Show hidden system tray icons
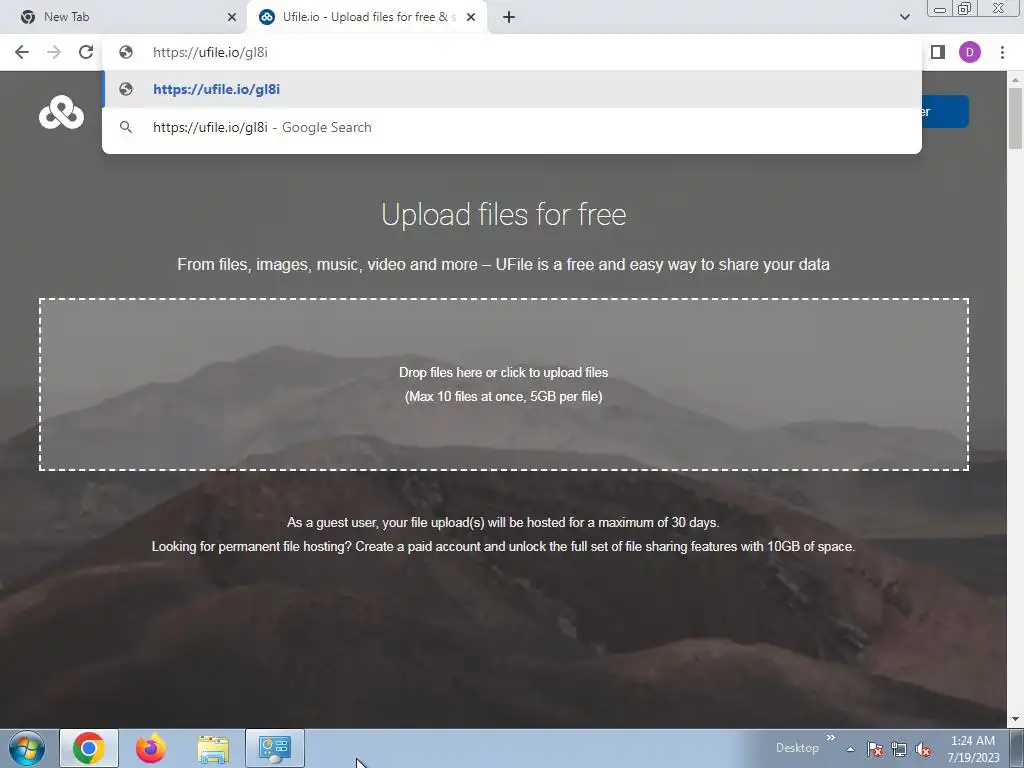The height and width of the screenshot is (768, 1024). pos(850,749)
